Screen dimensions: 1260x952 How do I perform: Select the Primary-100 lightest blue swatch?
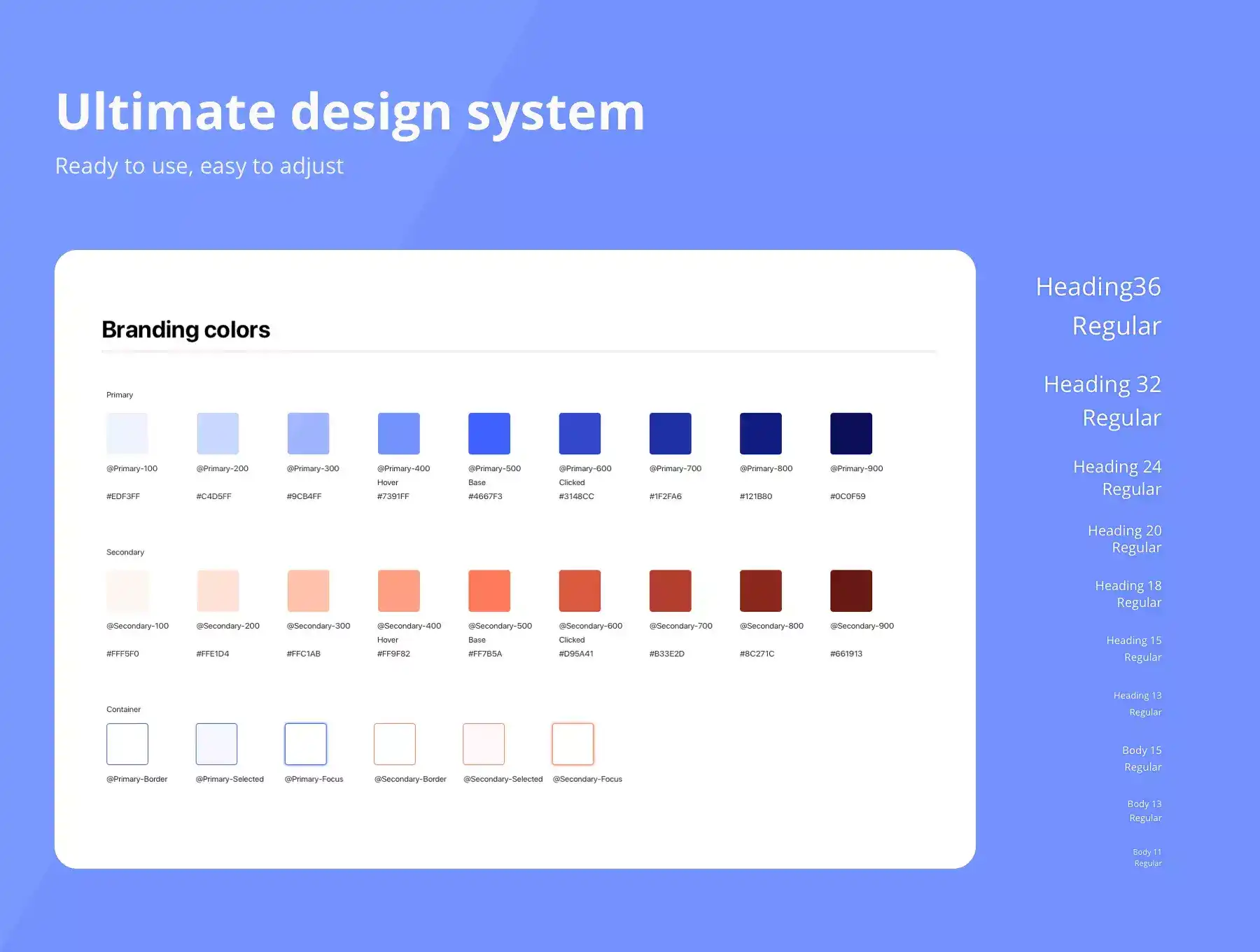[127, 433]
